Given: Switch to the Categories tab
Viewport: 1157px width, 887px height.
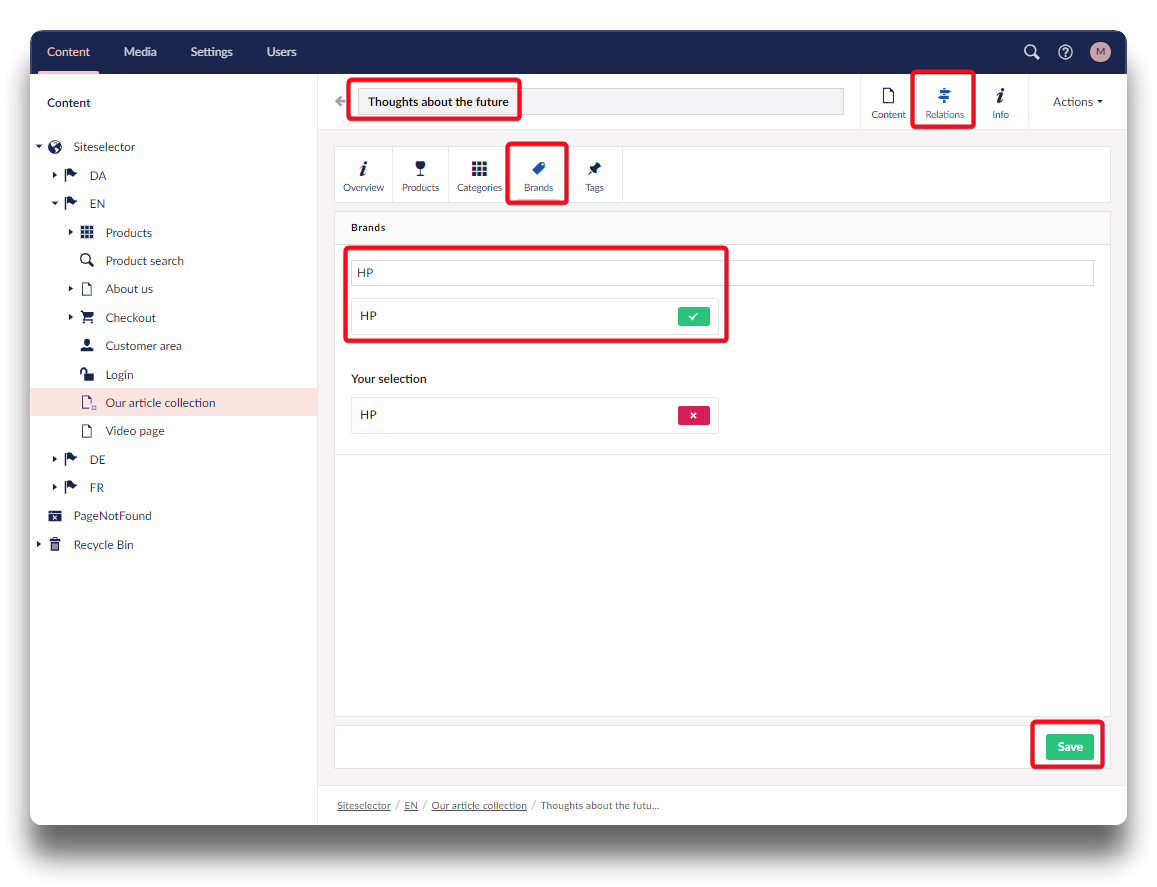Looking at the screenshot, I should pos(479,176).
